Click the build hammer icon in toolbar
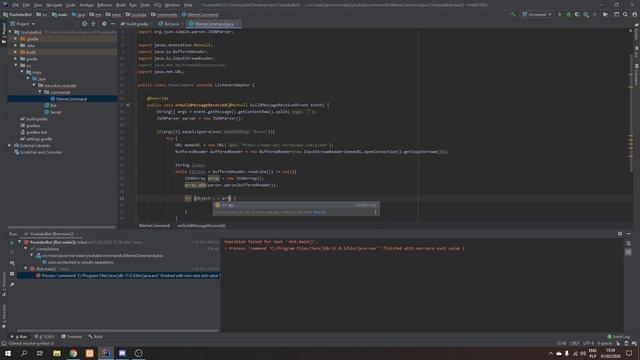This screenshot has width=640, height=360. 513,14
